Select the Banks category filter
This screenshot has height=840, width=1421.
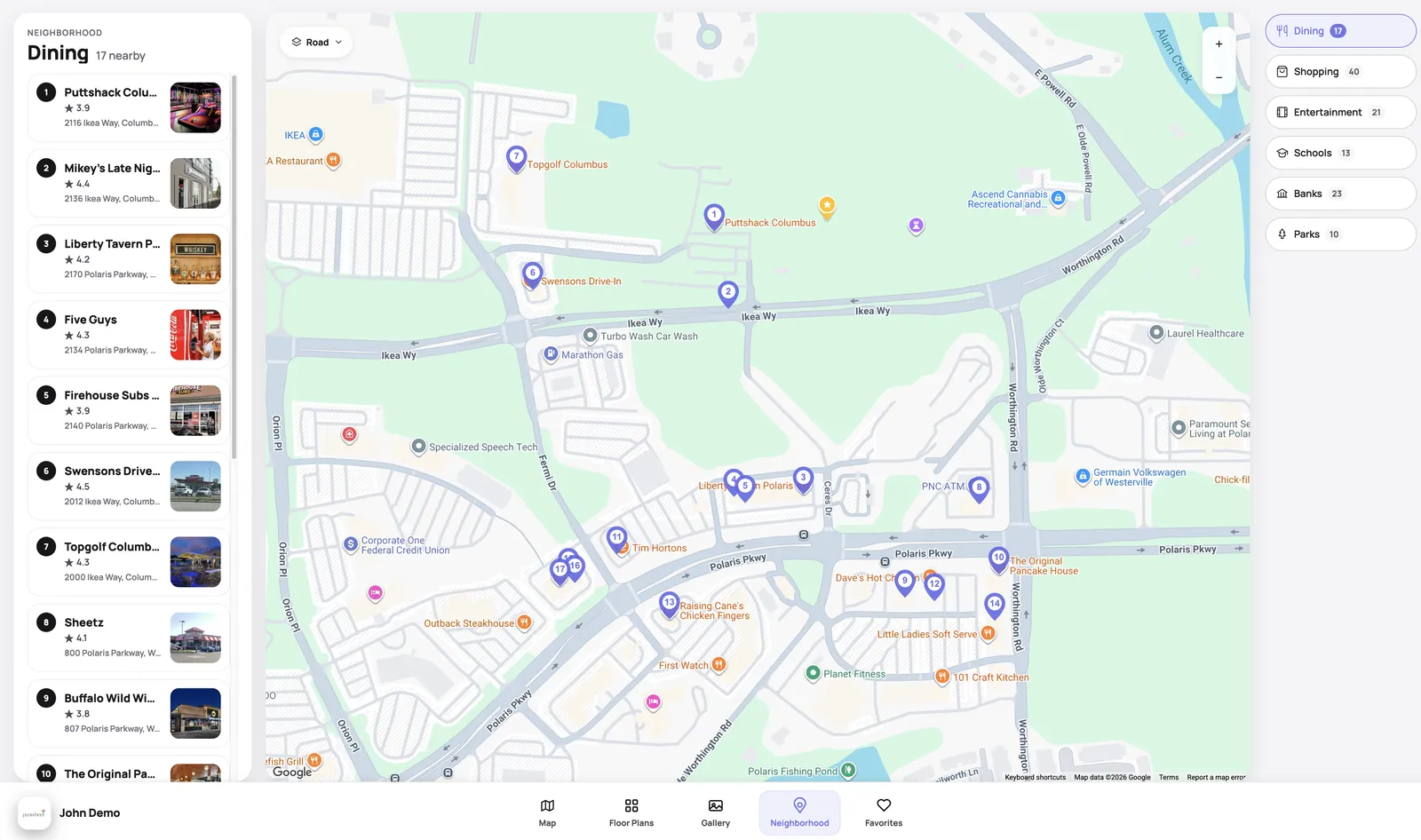[x=1340, y=194]
